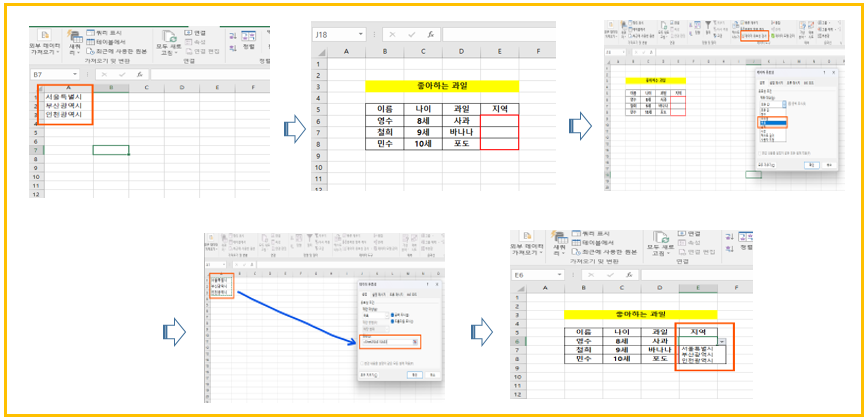Toggle apply-to-all checkbox in list-selection validation dialog
Viewport: 865px width, 419px height.
[x=760, y=153]
